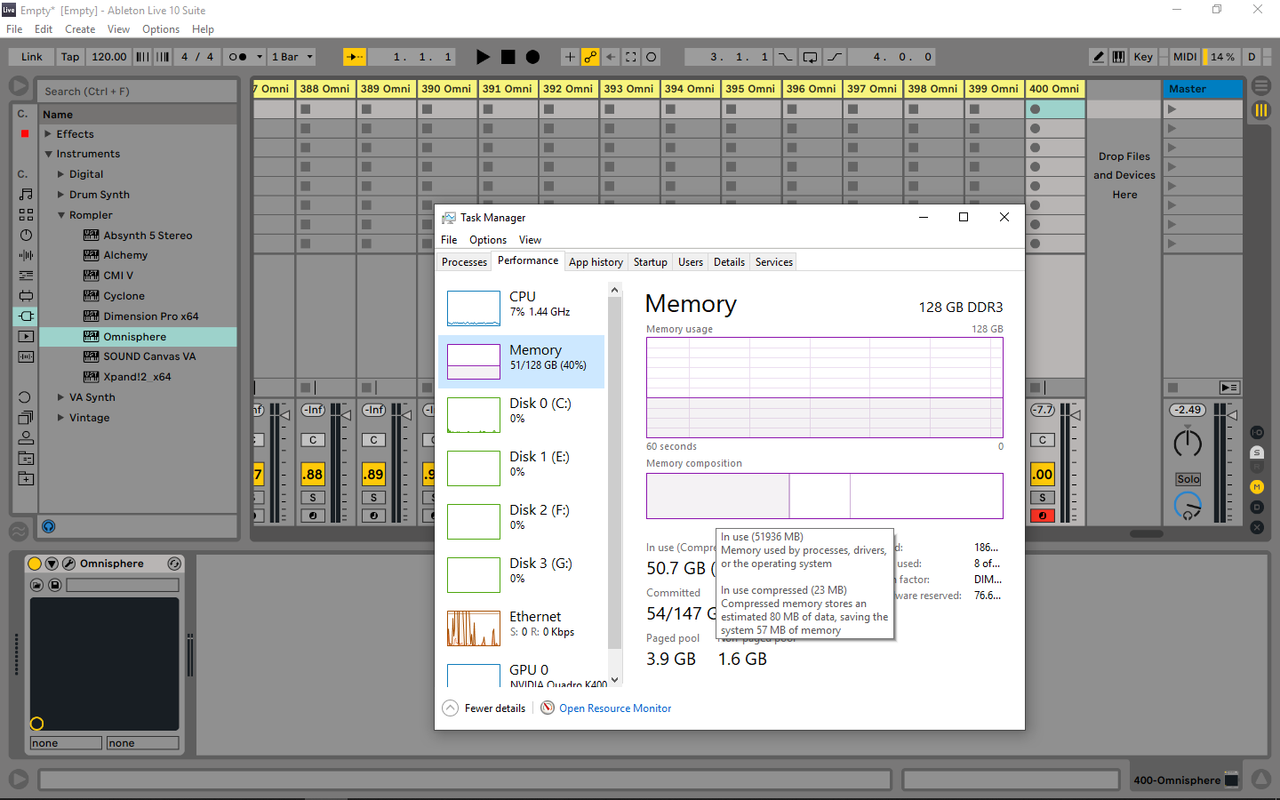Toggle the Master Solo button
The image size is (1280, 800).
click(x=1188, y=479)
